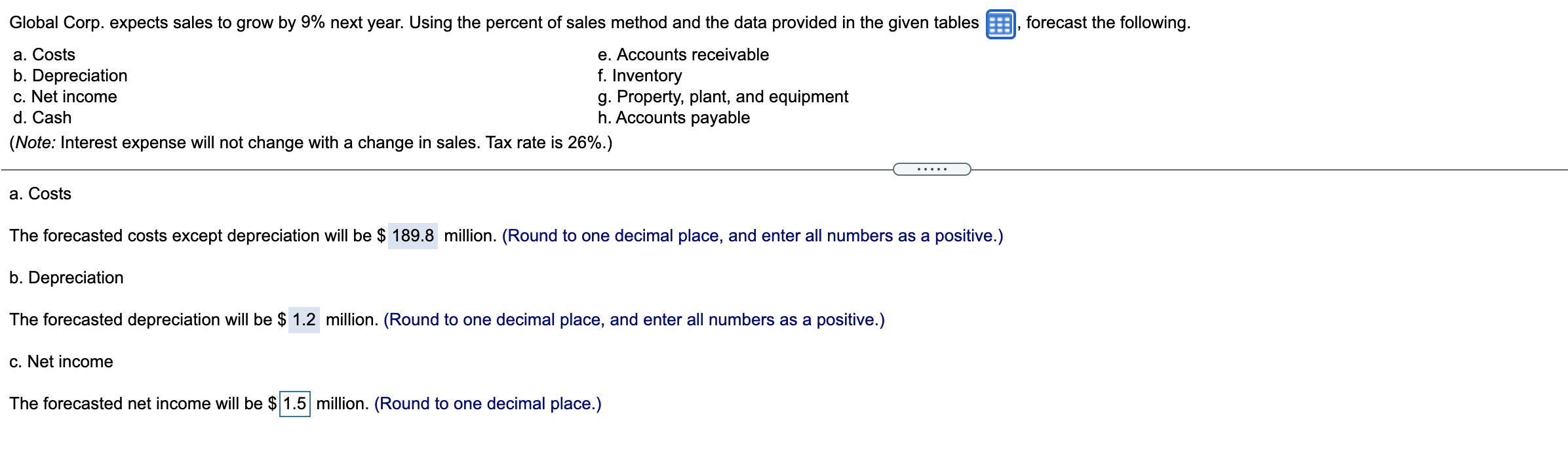Select 'e. Accounts receivable' in the list
This screenshot has width=1568, height=467.
(x=682, y=55)
